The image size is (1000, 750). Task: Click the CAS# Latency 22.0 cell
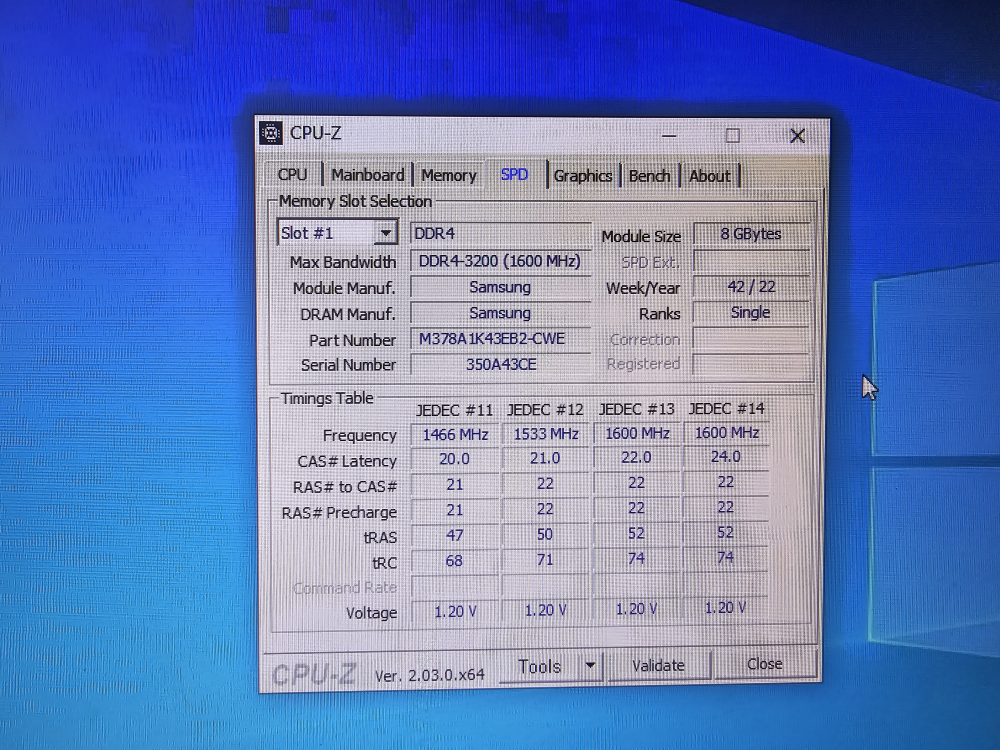click(636, 457)
